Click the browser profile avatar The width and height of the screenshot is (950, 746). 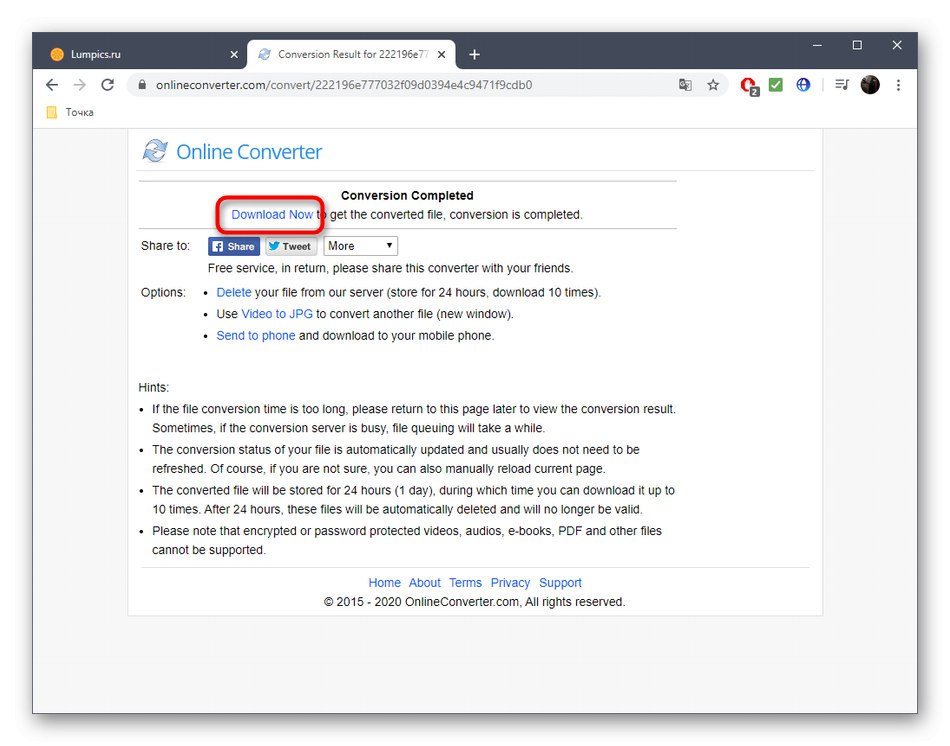click(x=869, y=85)
